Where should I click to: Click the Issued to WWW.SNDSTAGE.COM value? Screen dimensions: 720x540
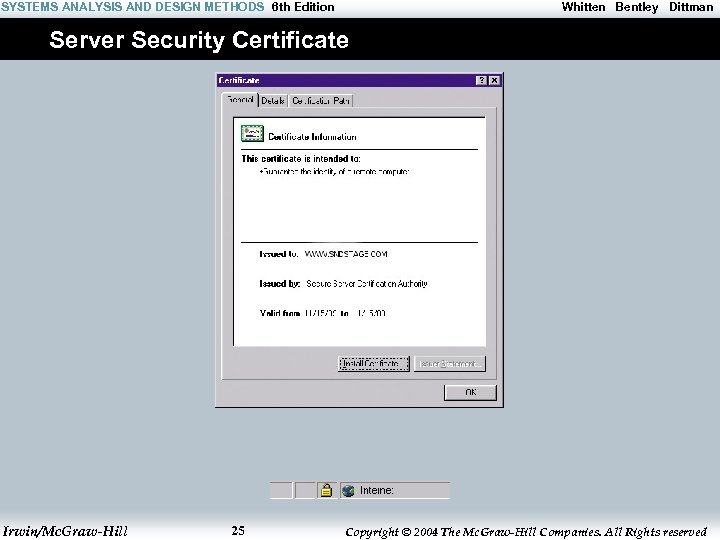346,254
